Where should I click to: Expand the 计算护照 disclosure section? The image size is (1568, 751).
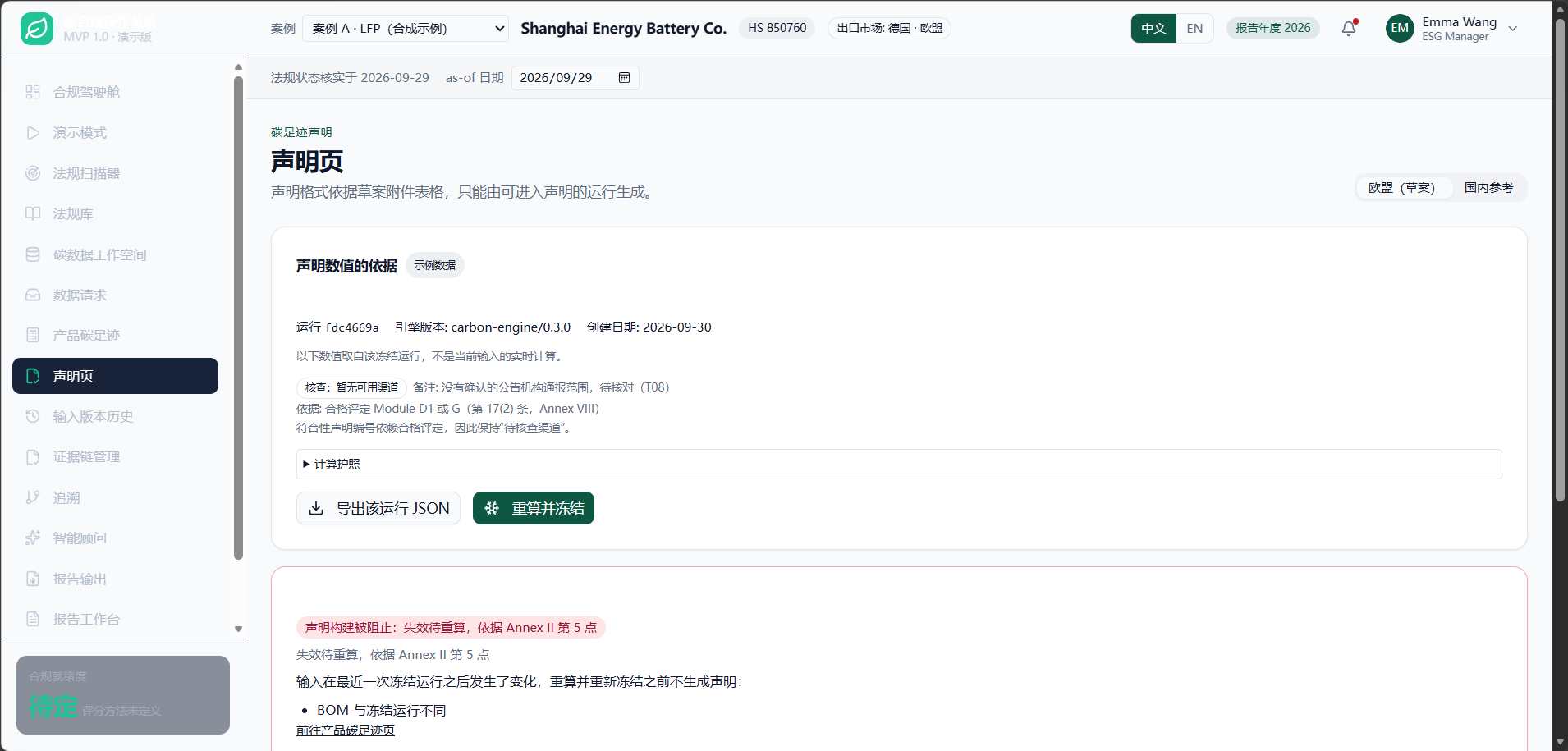coord(899,464)
